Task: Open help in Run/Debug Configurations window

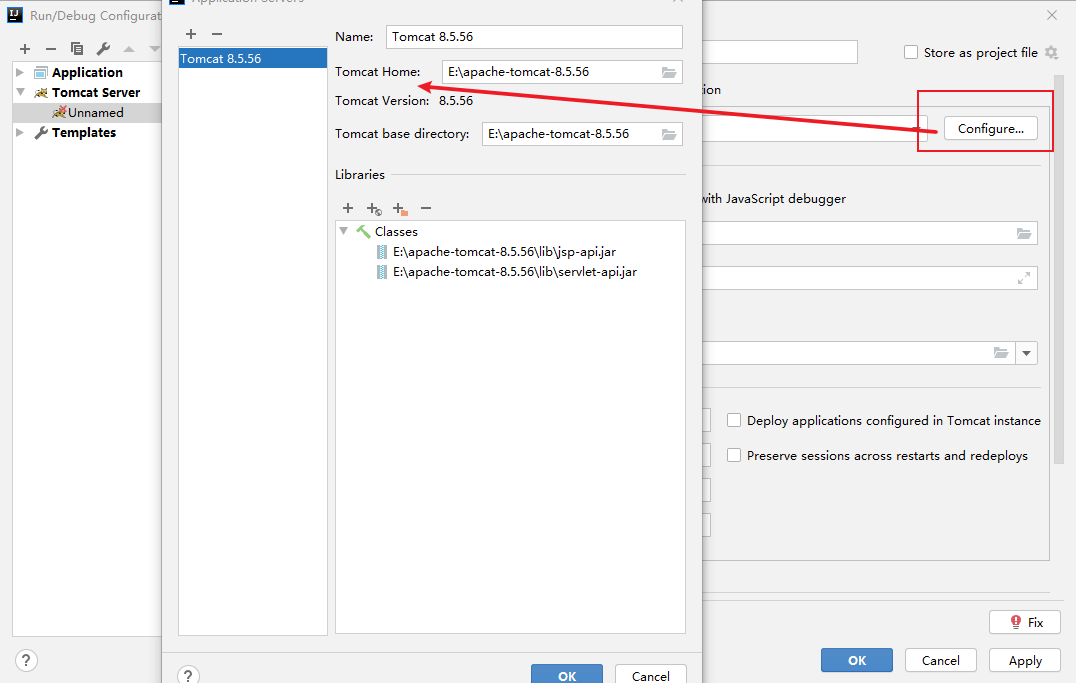Action: coord(26,660)
